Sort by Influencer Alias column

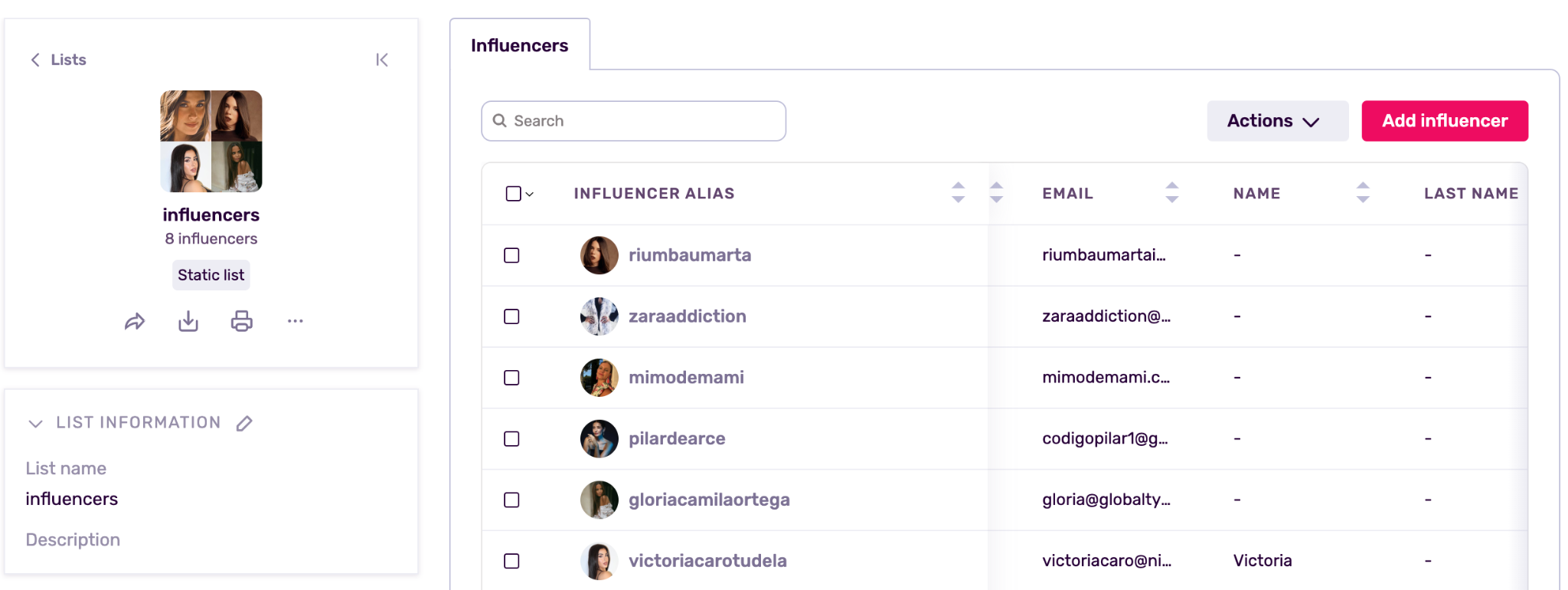(958, 192)
